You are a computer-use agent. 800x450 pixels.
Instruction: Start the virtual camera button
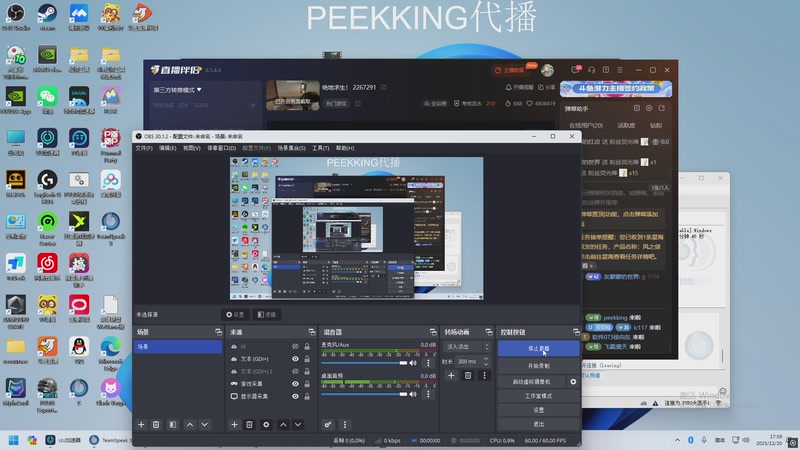(x=531, y=382)
